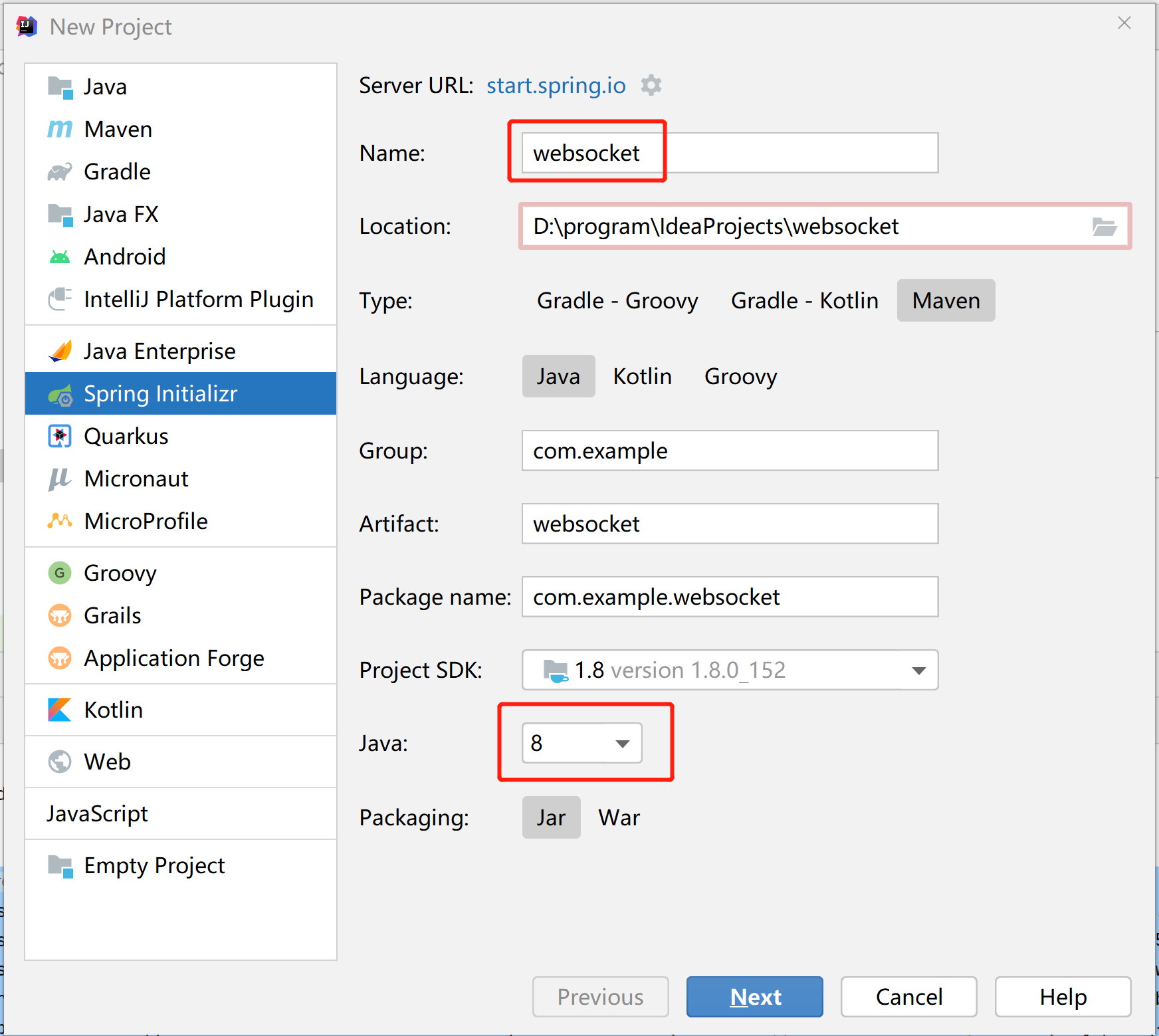The height and width of the screenshot is (1036, 1159).
Task: Click the Spring Initializr leaf icon
Action: [60, 395]
